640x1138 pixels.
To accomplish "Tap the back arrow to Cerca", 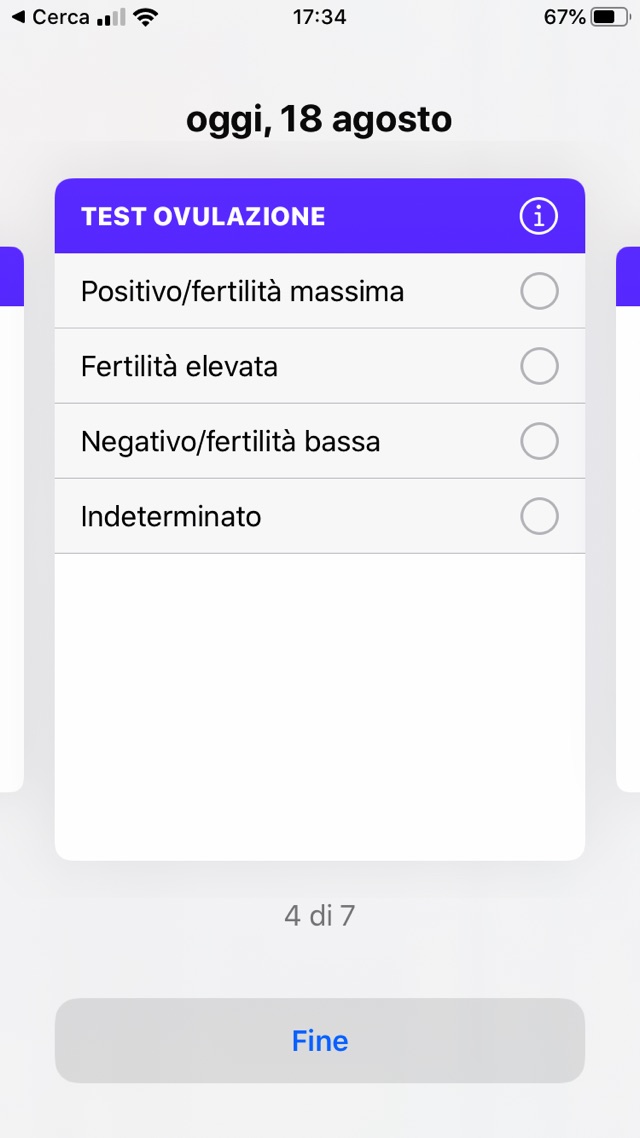I will (17, 17).
